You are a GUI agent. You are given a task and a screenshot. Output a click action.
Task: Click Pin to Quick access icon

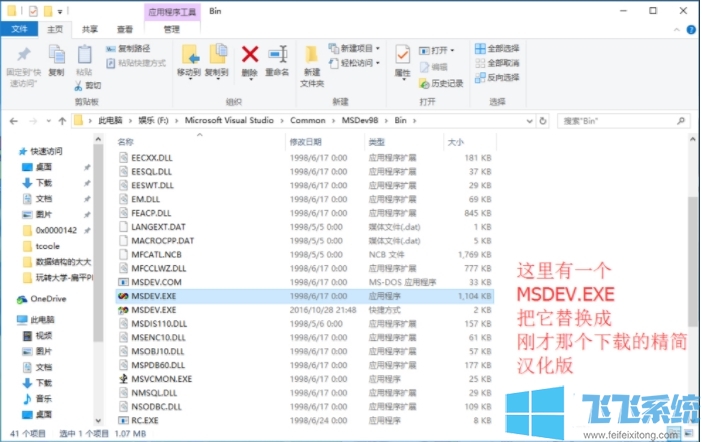[23, 56]
